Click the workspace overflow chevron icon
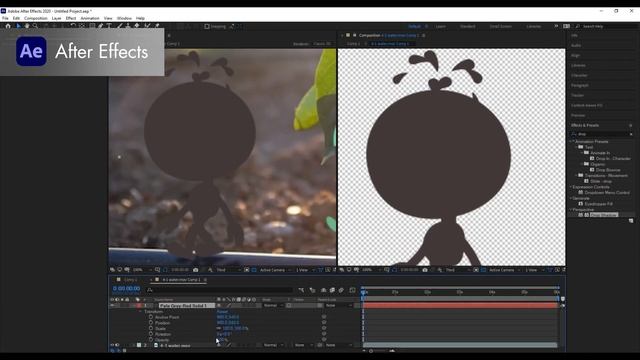The image size is (640, 360). (556, 26)
